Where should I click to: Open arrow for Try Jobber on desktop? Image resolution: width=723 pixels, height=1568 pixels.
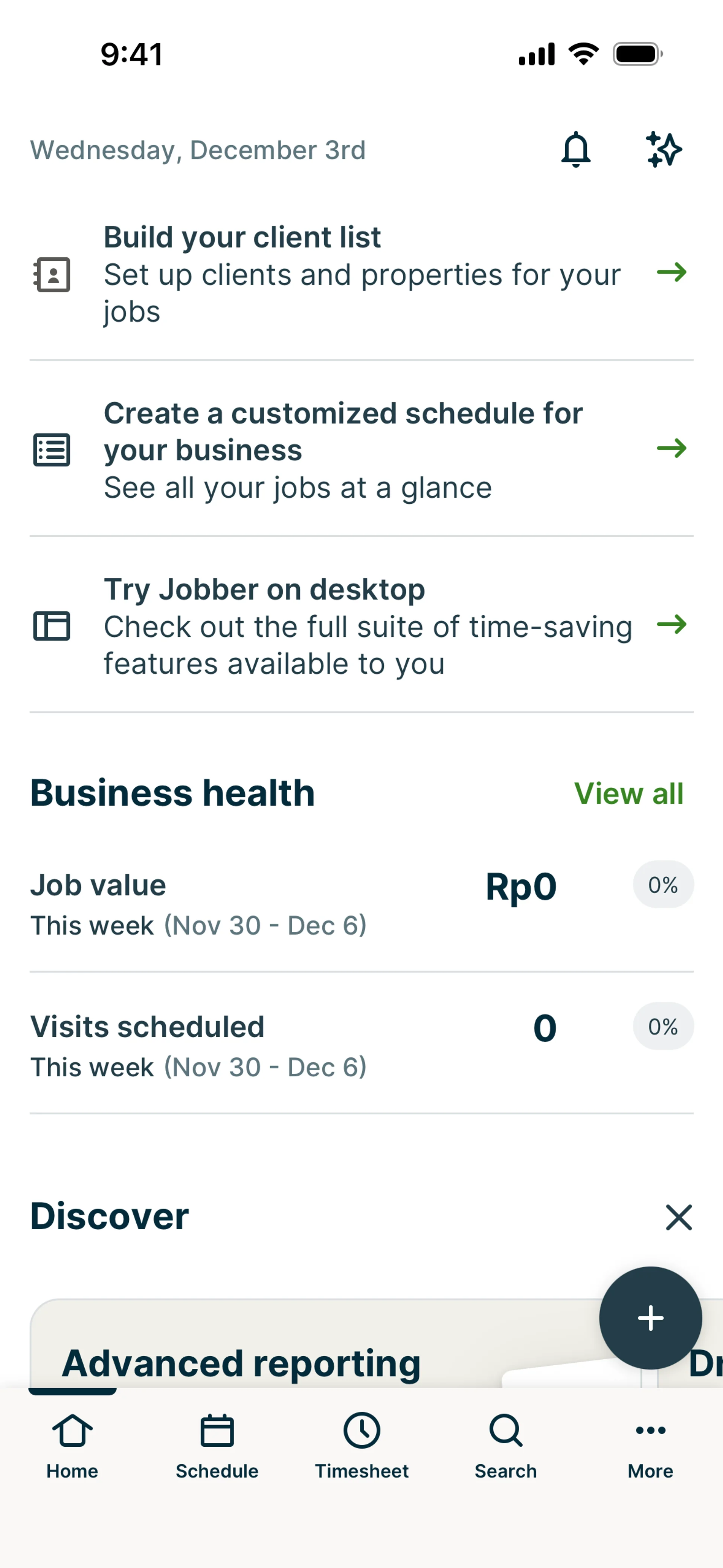[x=672, y=625]
